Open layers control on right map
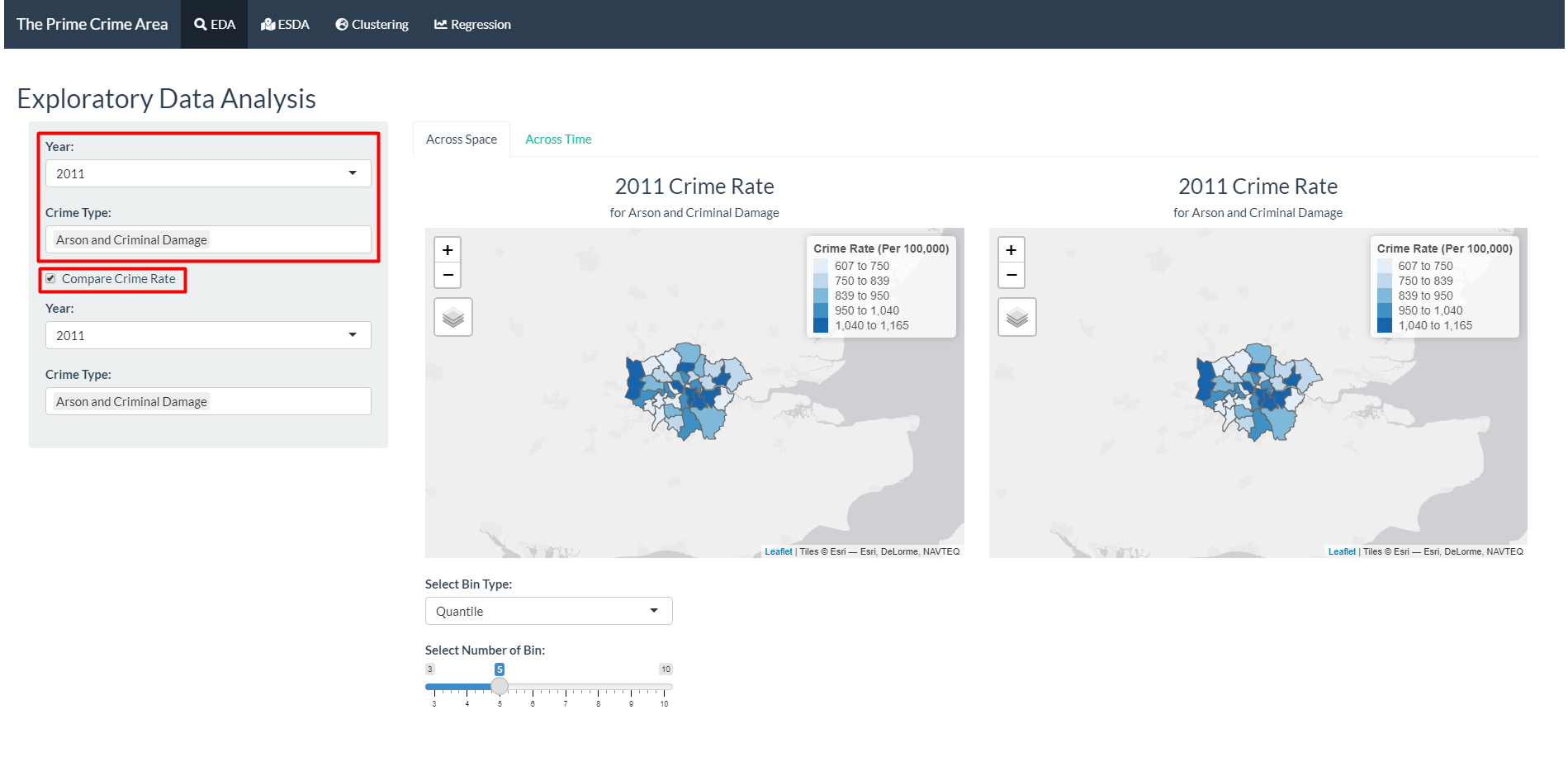The width and height of the screenshot is (1568, 771). coord(1016,317)
